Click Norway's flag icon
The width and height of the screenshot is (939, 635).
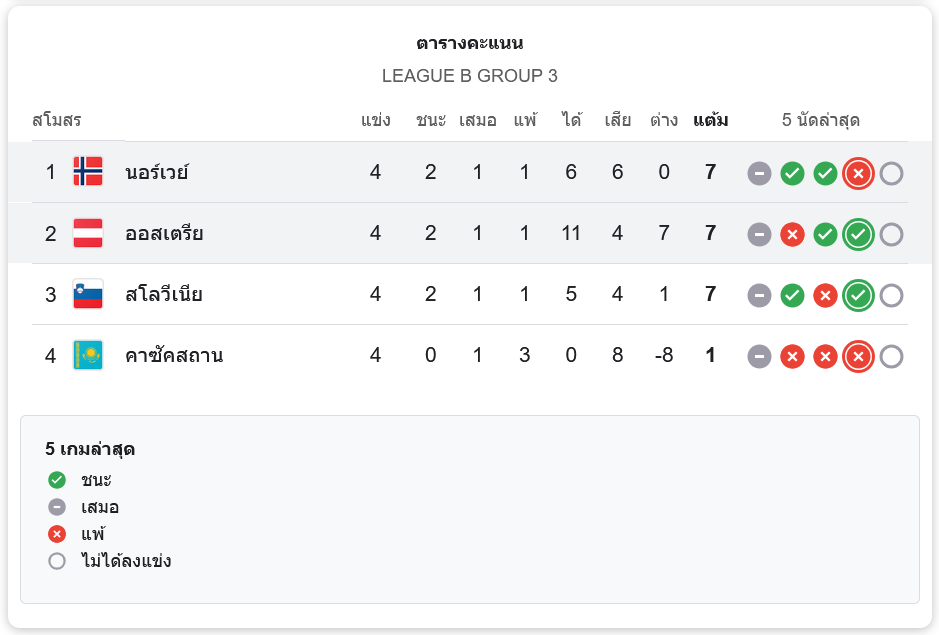[88, 172]
